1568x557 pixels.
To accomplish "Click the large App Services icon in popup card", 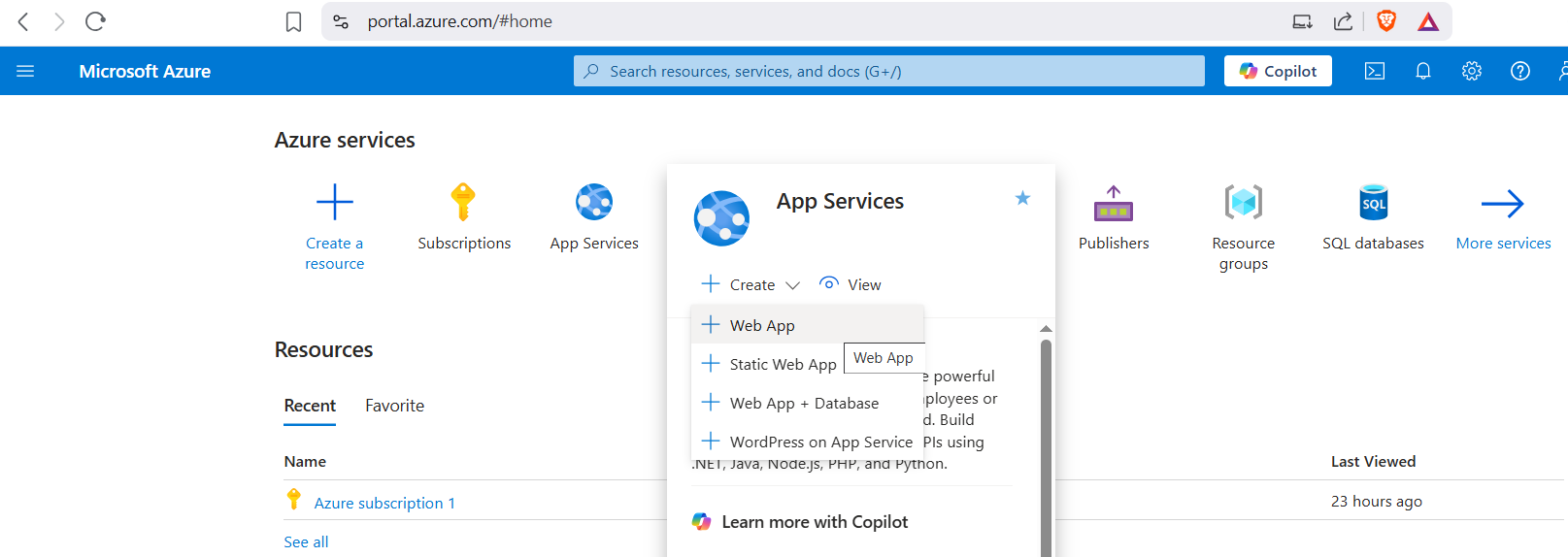I will pos(721,218).
